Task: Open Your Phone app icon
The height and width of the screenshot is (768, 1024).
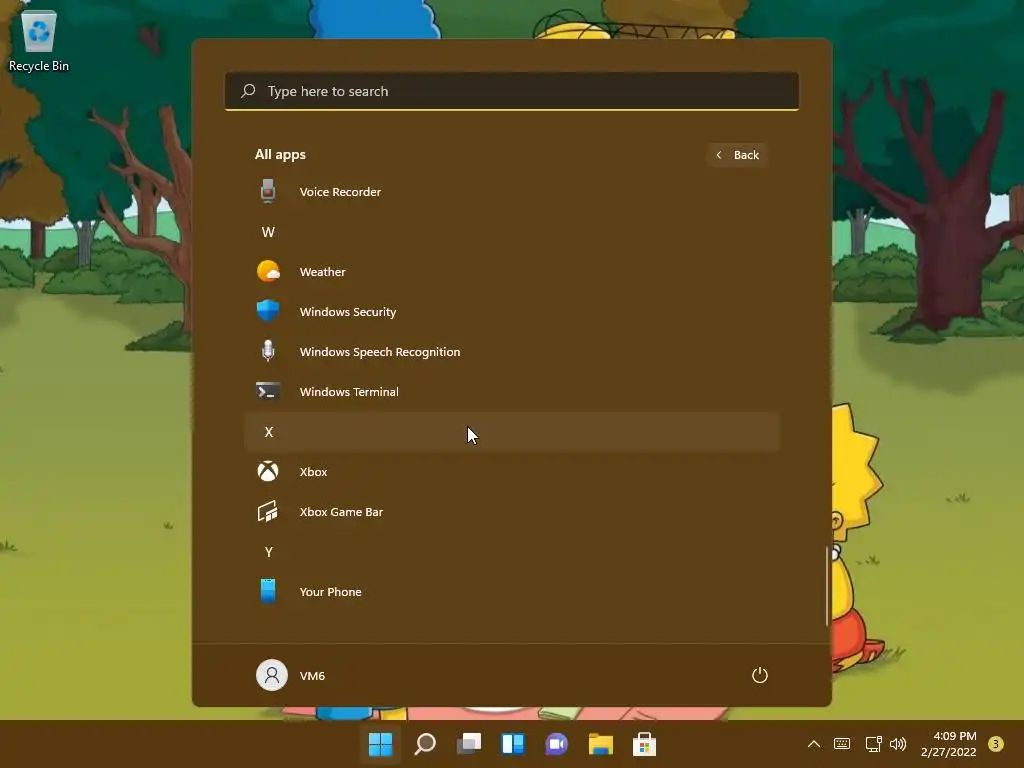Action: click(x=268, y=591)
